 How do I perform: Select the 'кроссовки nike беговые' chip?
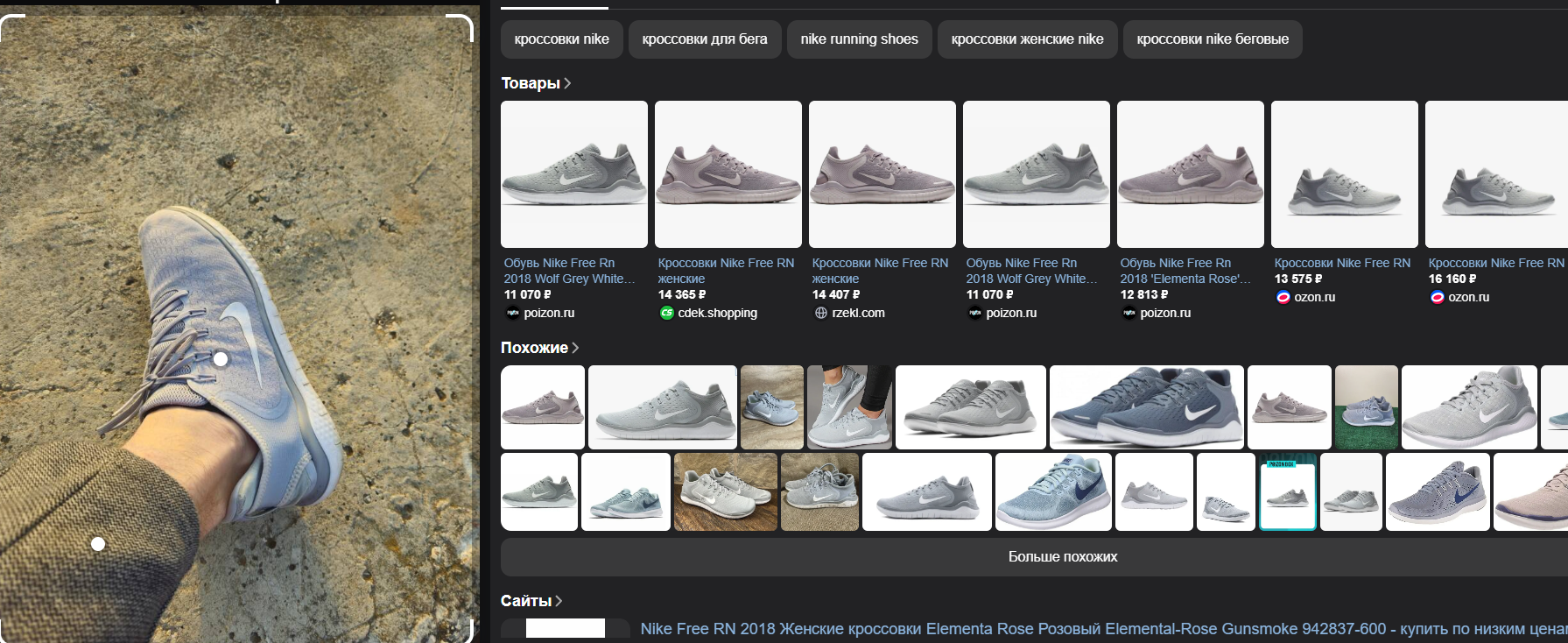coord(1213,39)
